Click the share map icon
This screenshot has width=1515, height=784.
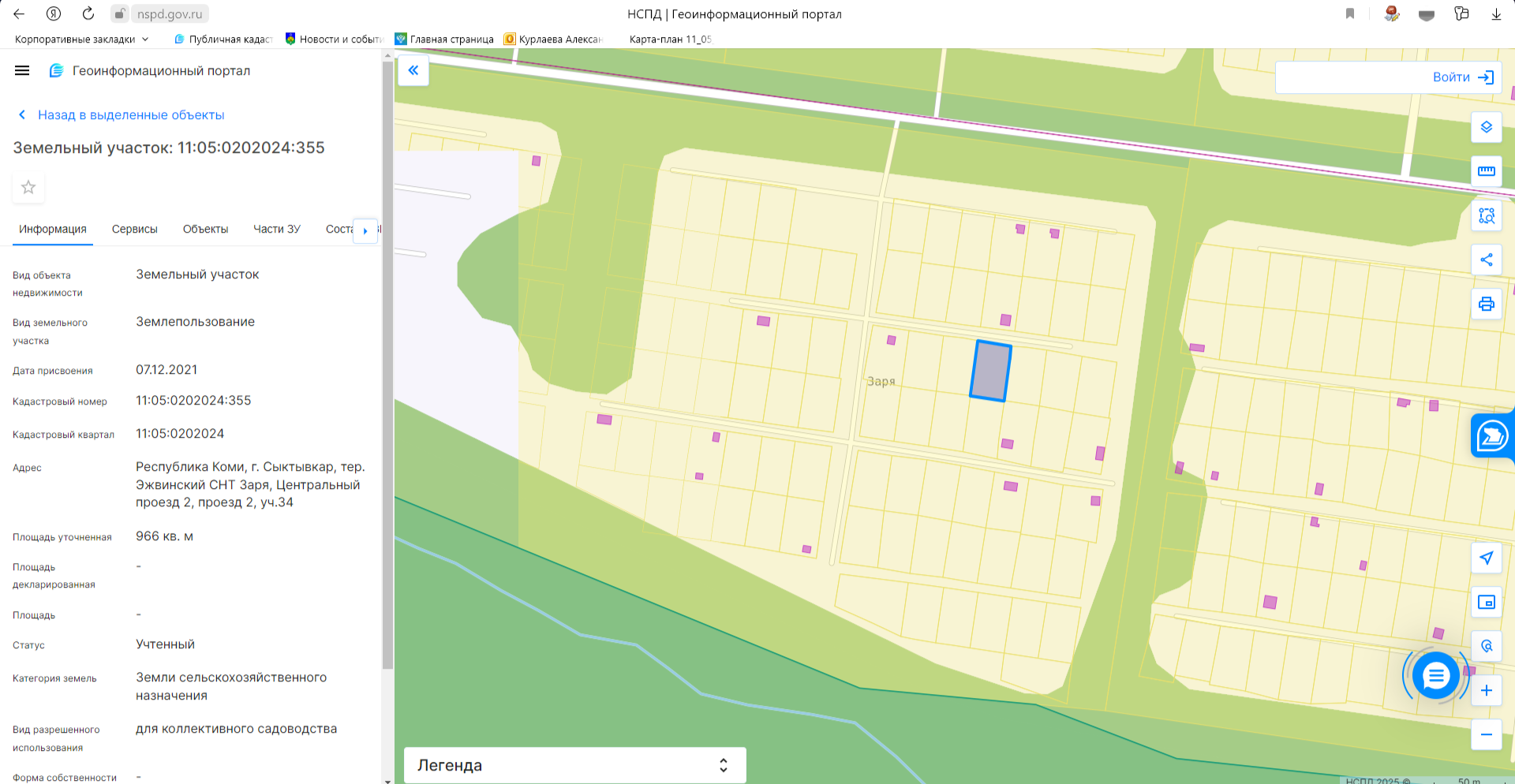pos(1486,259)
